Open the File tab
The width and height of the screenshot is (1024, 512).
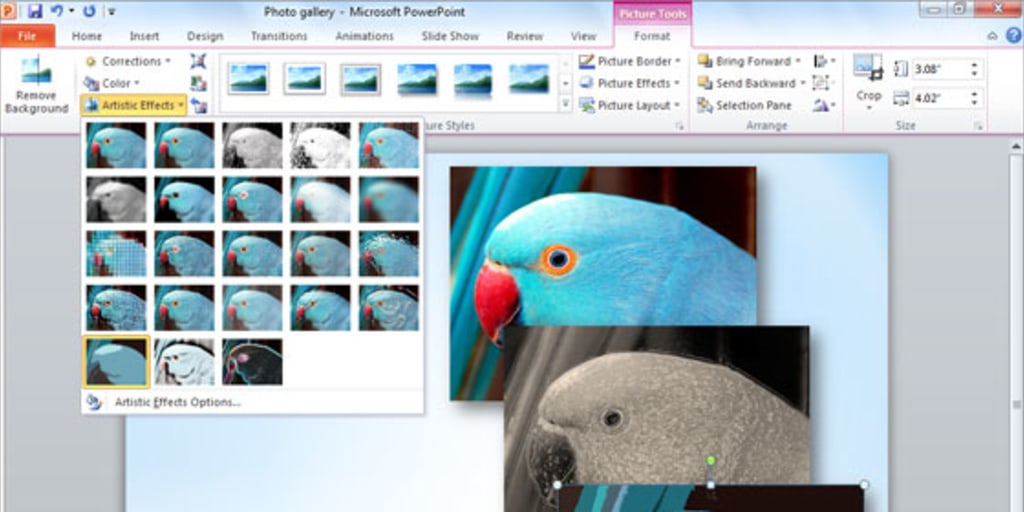click(x=27, y=36)
